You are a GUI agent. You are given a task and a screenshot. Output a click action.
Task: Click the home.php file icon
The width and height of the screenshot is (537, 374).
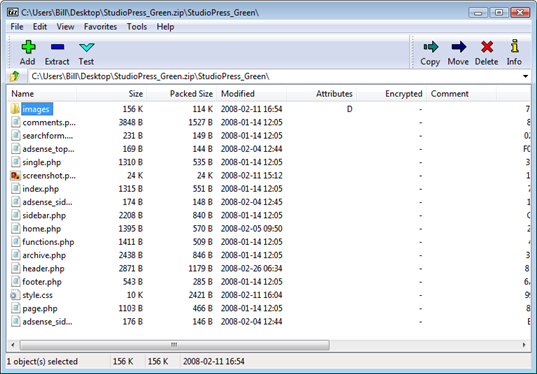pos(15,228)
